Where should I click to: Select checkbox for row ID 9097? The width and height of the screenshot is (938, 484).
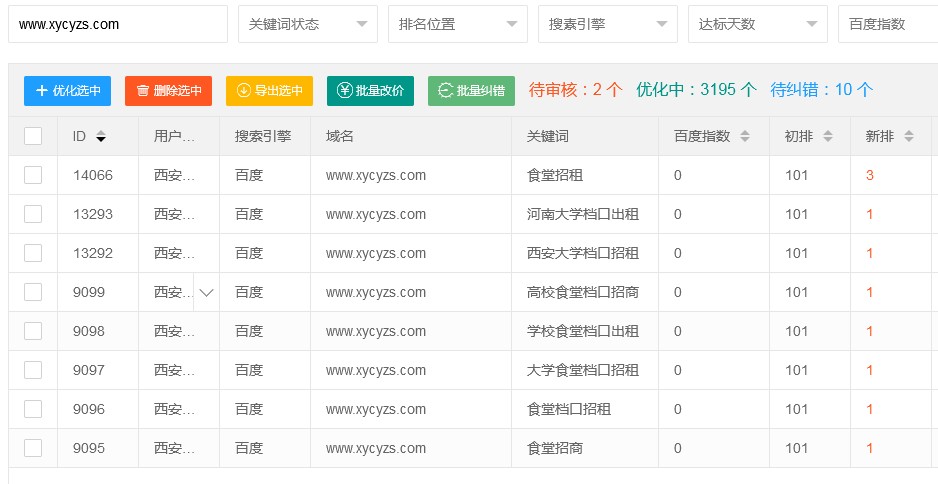33,370
